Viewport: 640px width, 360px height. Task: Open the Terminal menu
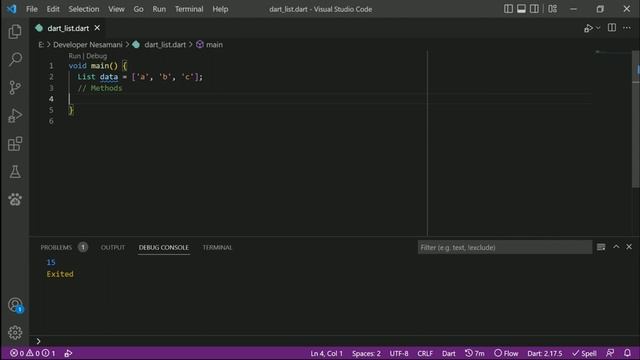click(x=189, y=9)
